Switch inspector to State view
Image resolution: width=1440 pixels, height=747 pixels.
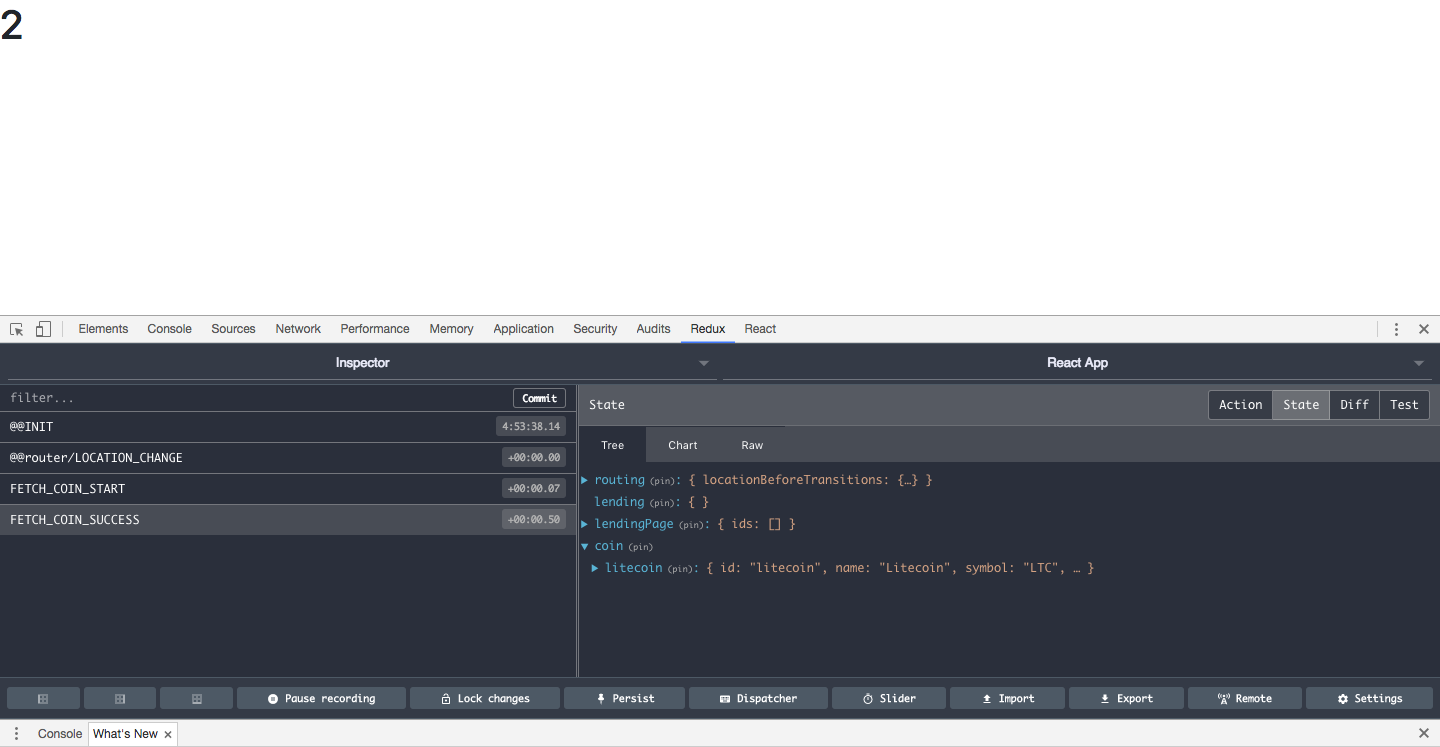(x=1301, y=405)
